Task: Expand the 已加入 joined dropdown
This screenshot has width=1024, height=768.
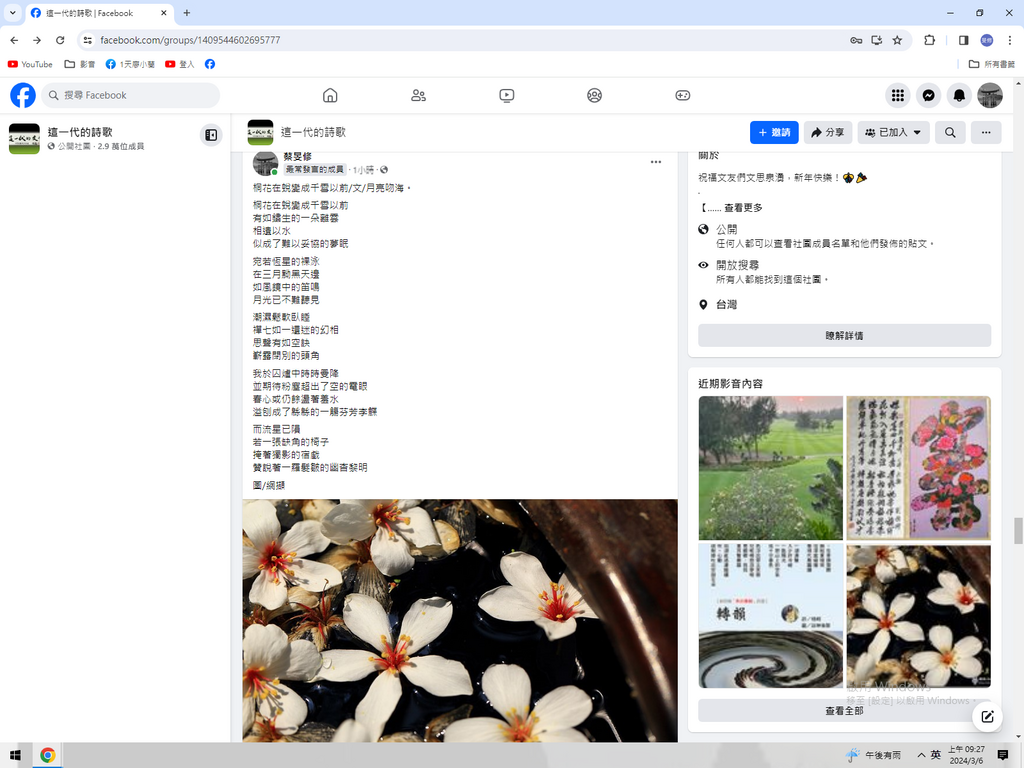Action: (x=893, y=132)
